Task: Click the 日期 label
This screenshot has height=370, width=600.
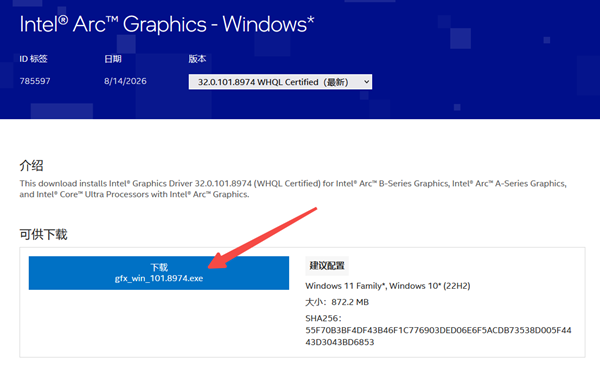Action: pos(113,59)
